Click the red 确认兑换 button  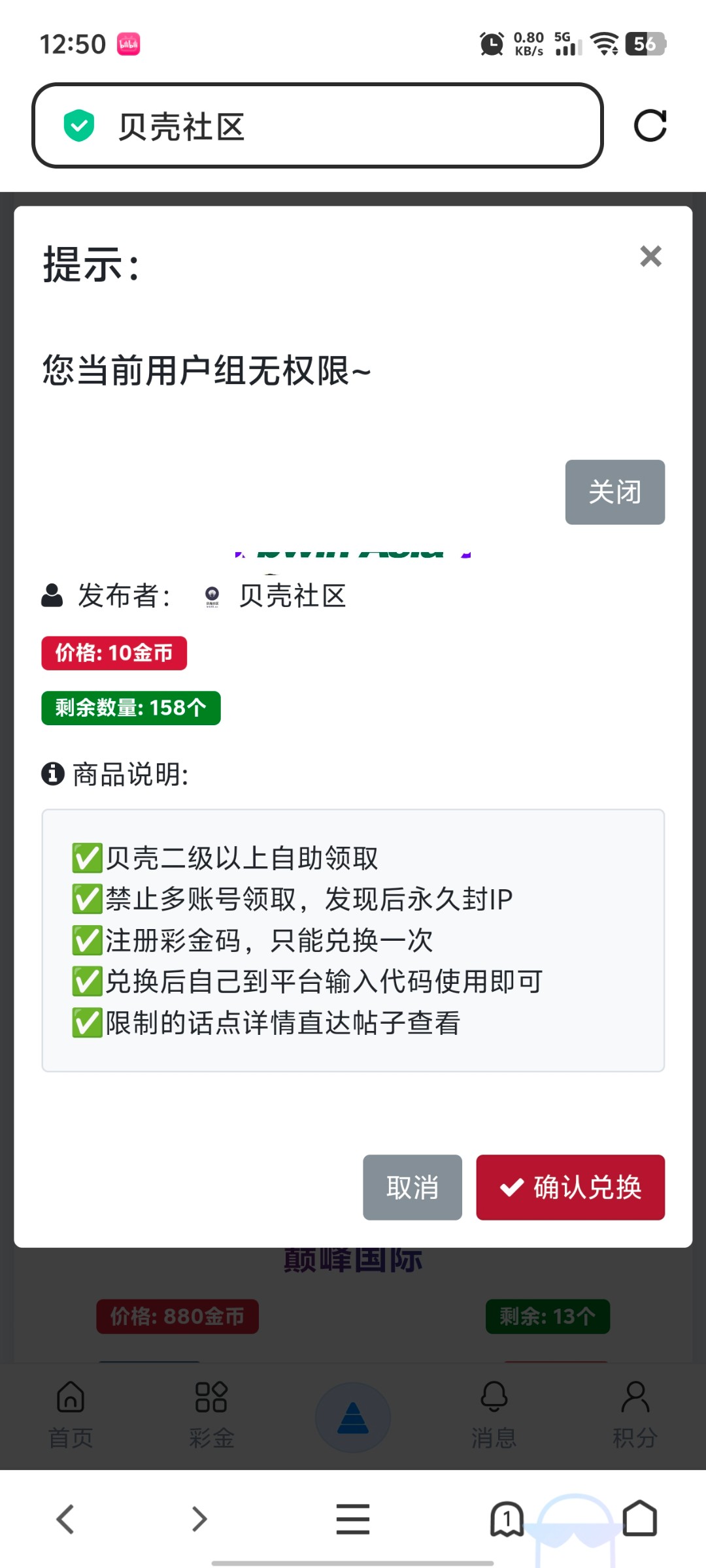point(570,1187)
